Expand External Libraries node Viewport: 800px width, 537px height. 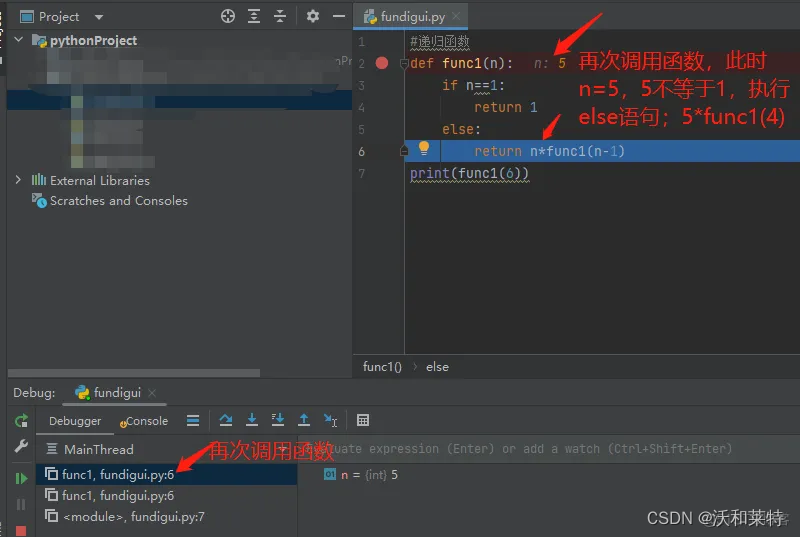tap(18, 180)
